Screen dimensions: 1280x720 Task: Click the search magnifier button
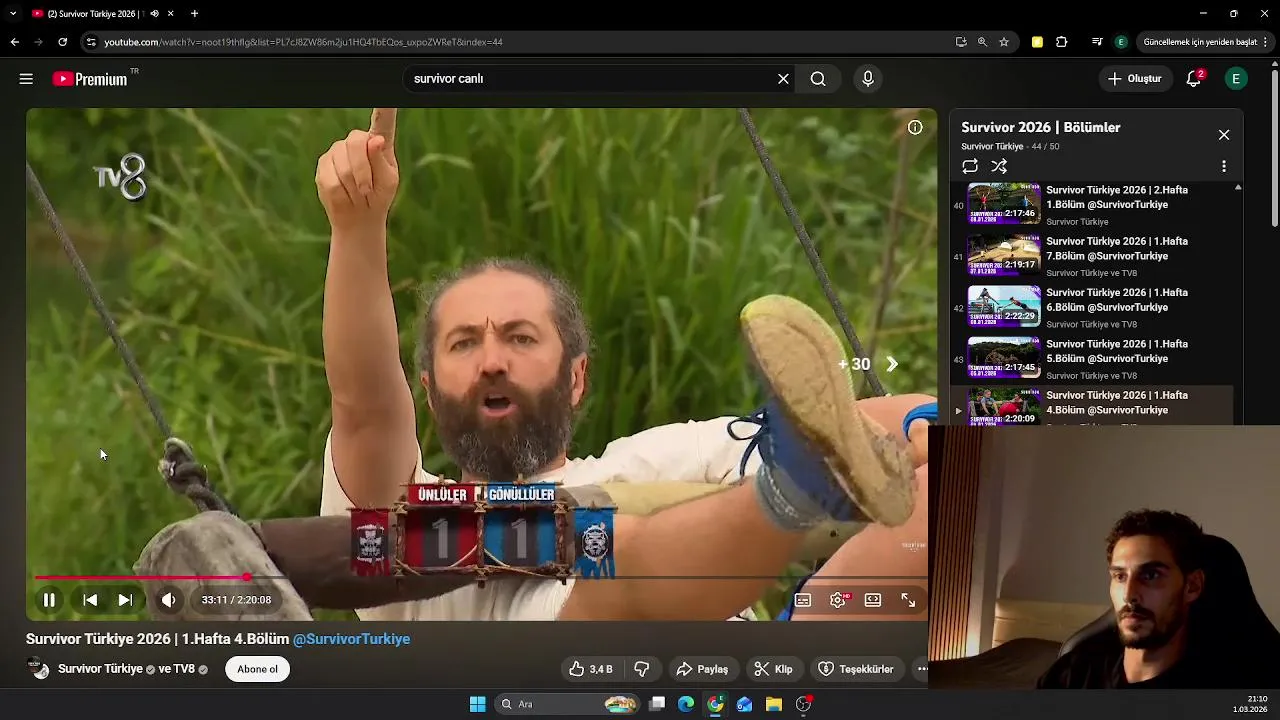pos(818,79)
